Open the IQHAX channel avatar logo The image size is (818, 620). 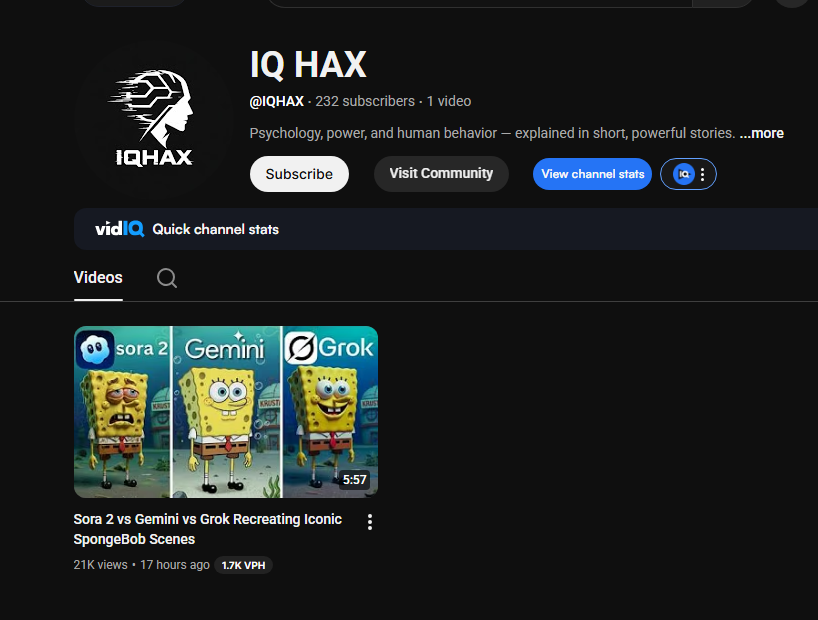pyautogui.click(x=153, y=119)
